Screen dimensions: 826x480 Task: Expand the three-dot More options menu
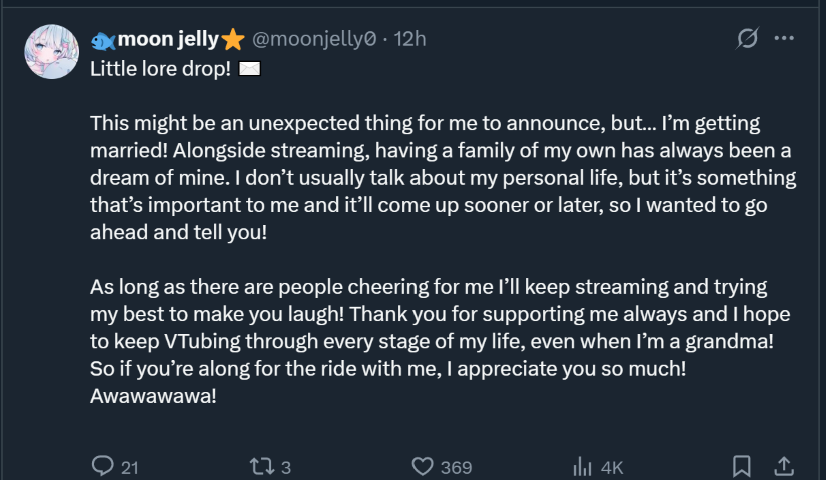click(784, 38)
